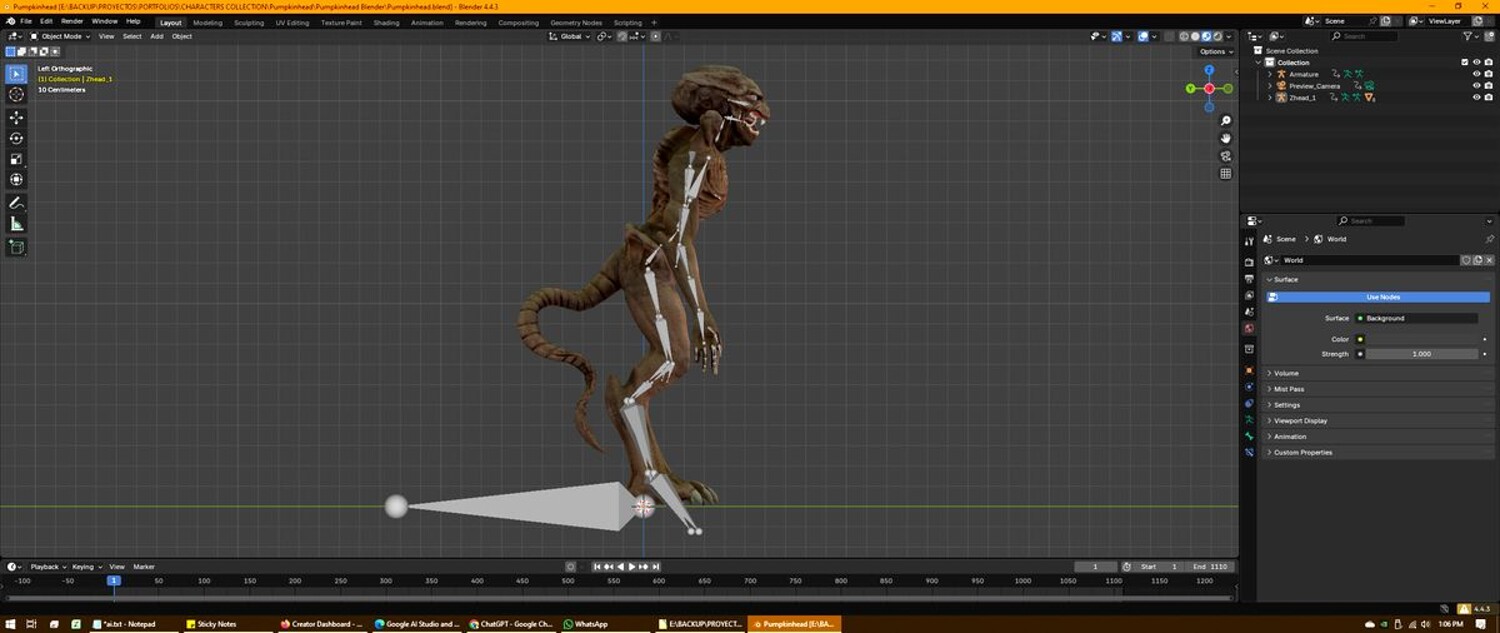
Task: Click the viewport pan hand icon
Action: pyautogui.click(x=1226, y=138)
